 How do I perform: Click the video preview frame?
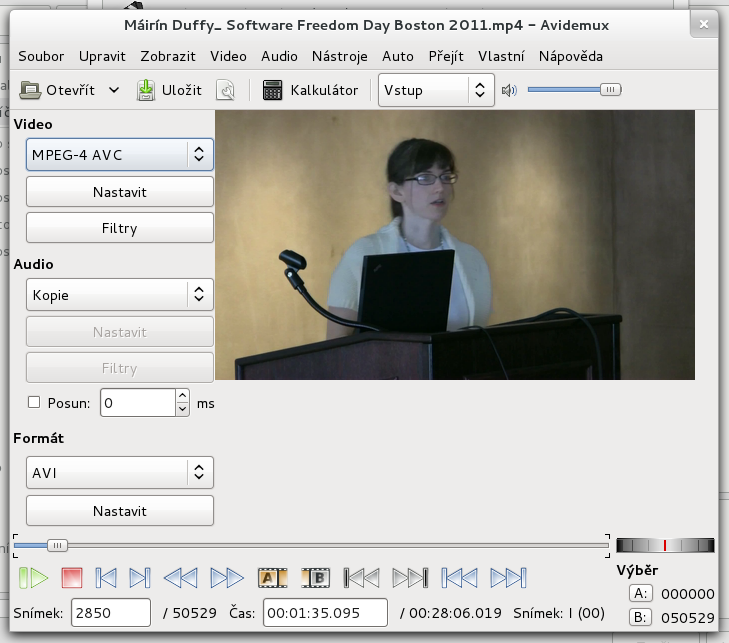click(x=455, y=245)
